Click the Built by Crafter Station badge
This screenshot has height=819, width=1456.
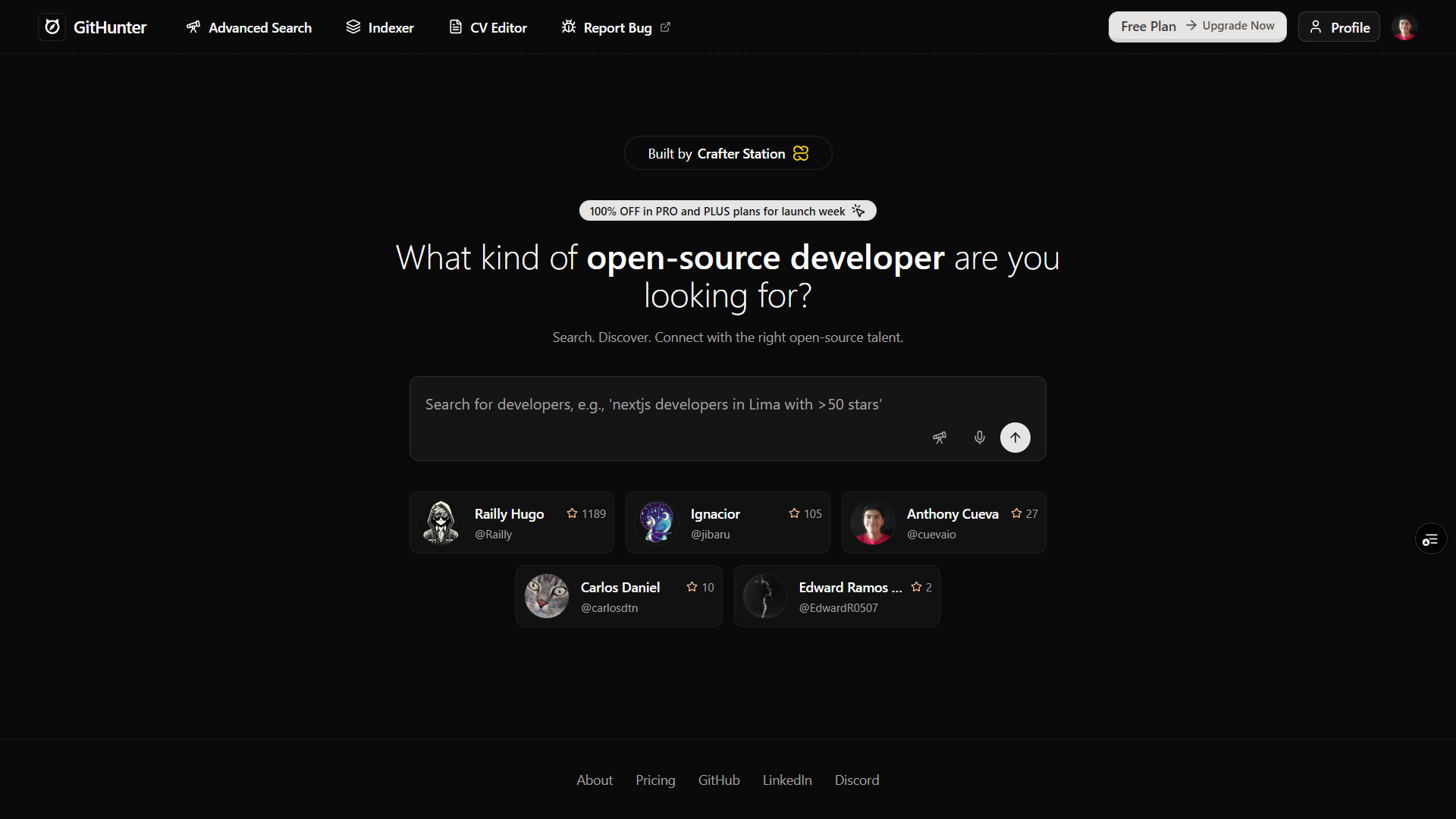pos(727,152)
